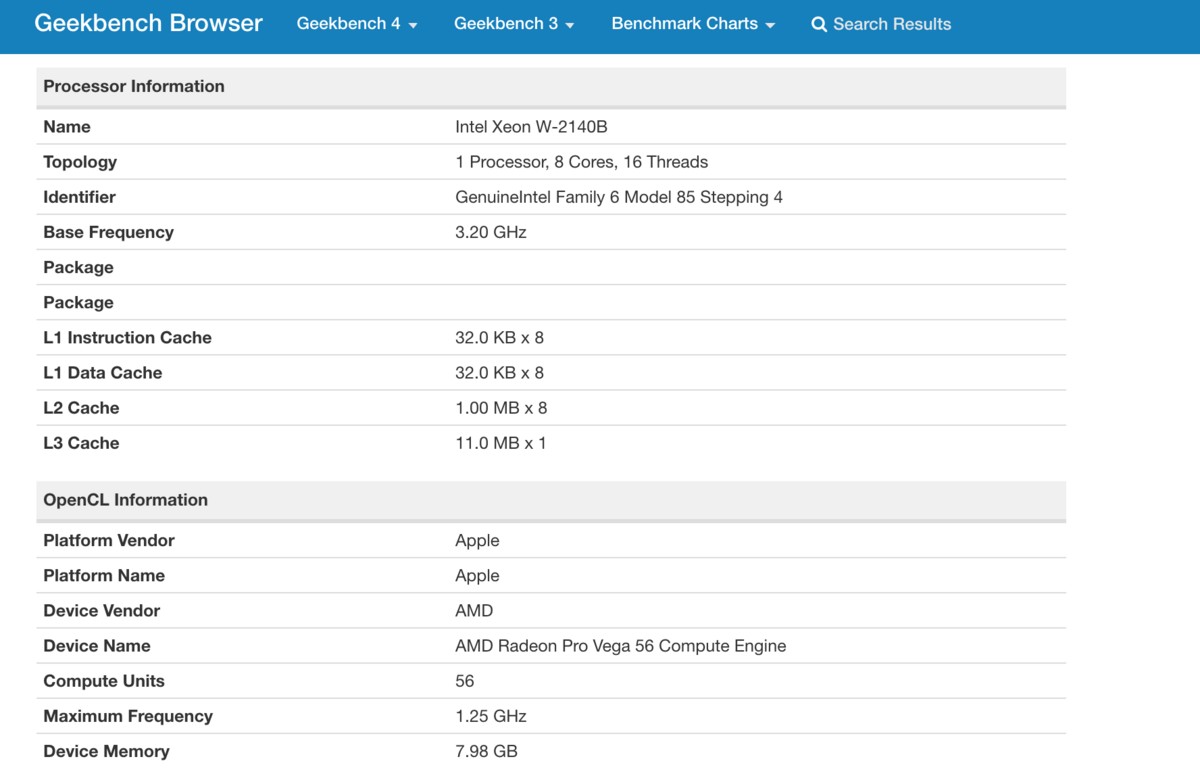Click the '3.20 GHz' base frequency value
The image size is (1200, 780).
pyautogui.click(x=490, y=232)
